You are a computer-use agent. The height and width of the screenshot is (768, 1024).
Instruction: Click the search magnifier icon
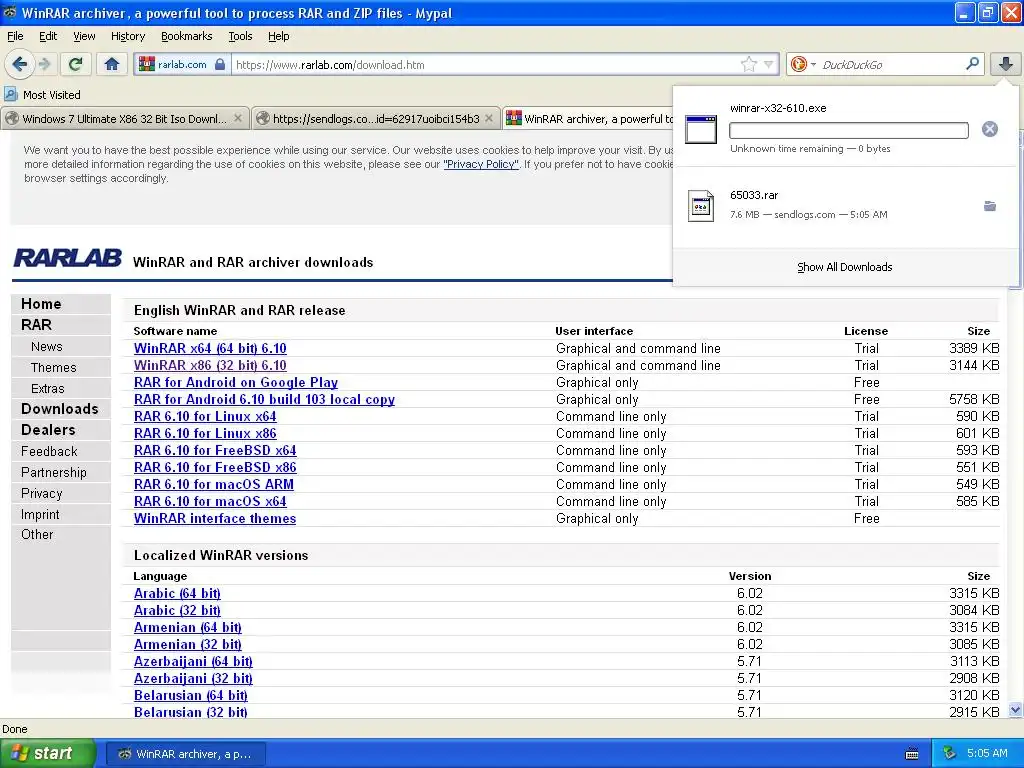coord(972,64)
